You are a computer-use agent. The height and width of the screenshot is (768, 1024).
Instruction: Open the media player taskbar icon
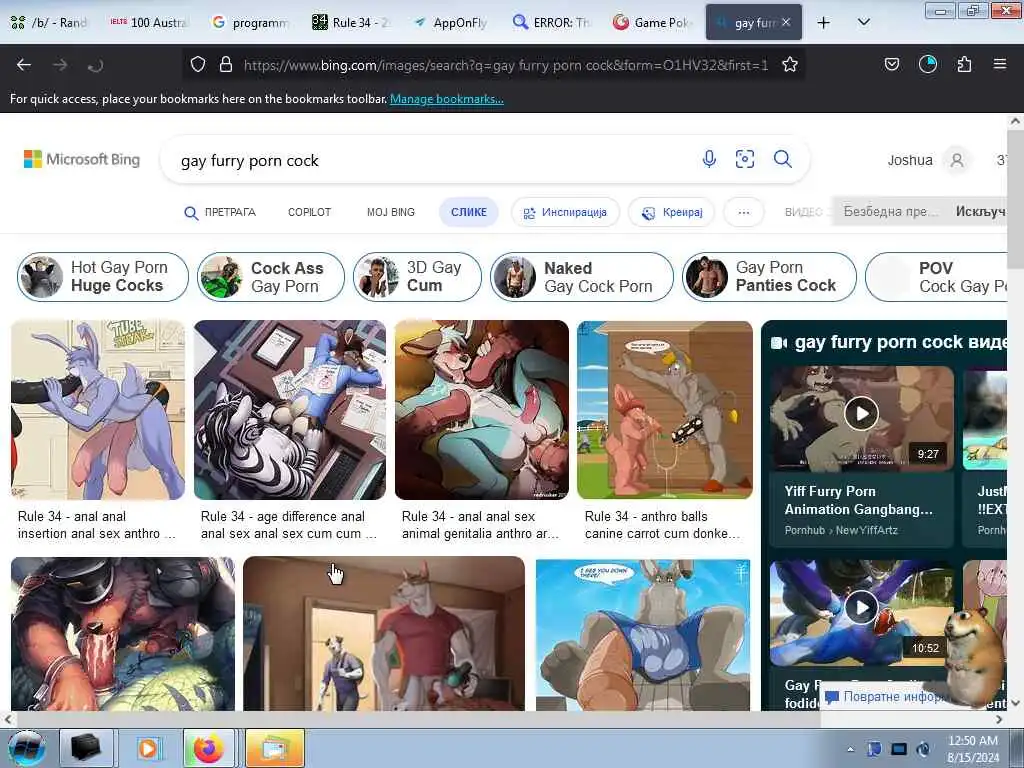point(148,748)
